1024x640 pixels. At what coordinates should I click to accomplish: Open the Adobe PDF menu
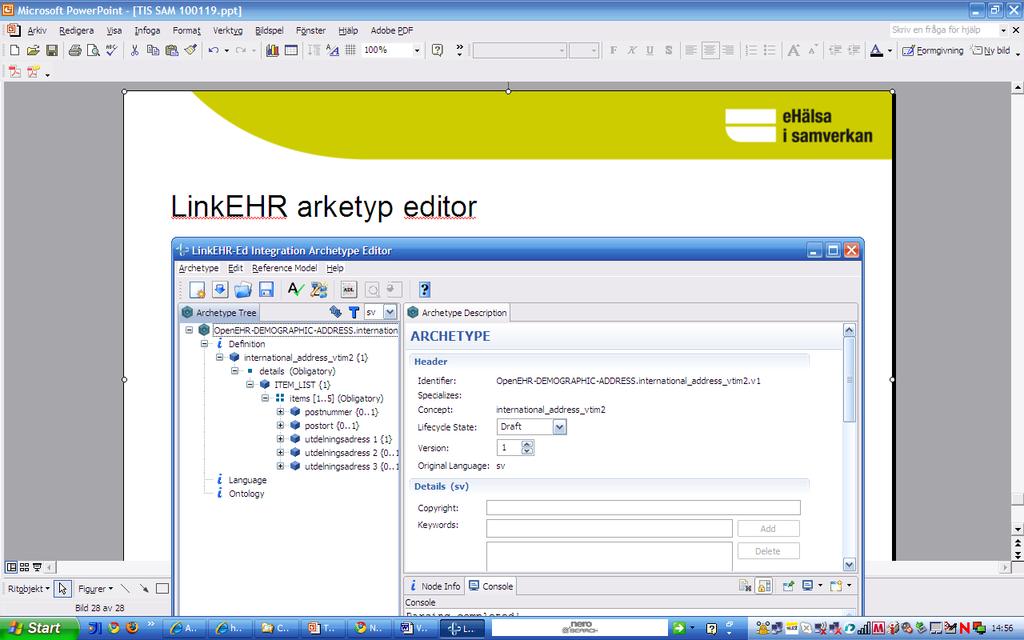point(392,30)
